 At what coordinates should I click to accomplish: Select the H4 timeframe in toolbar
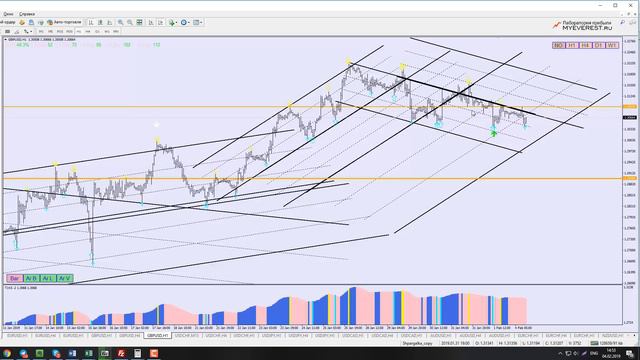point(88,31)
